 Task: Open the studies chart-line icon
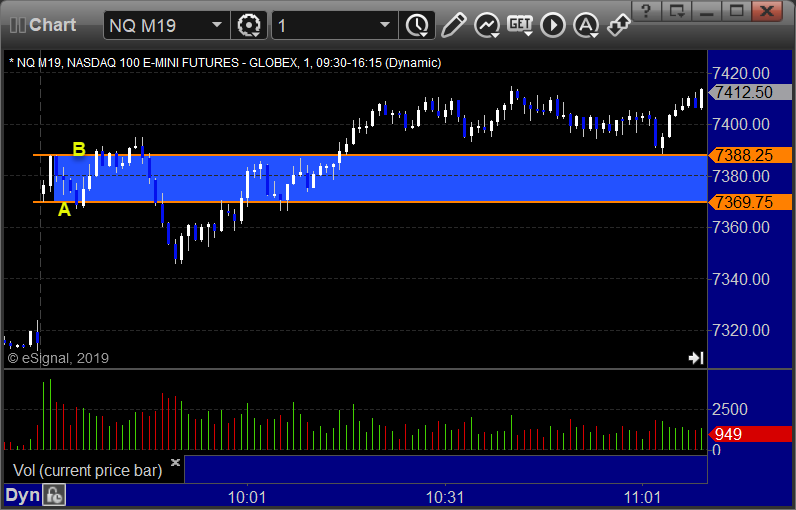pyautogui.click(x=487, y=25)
